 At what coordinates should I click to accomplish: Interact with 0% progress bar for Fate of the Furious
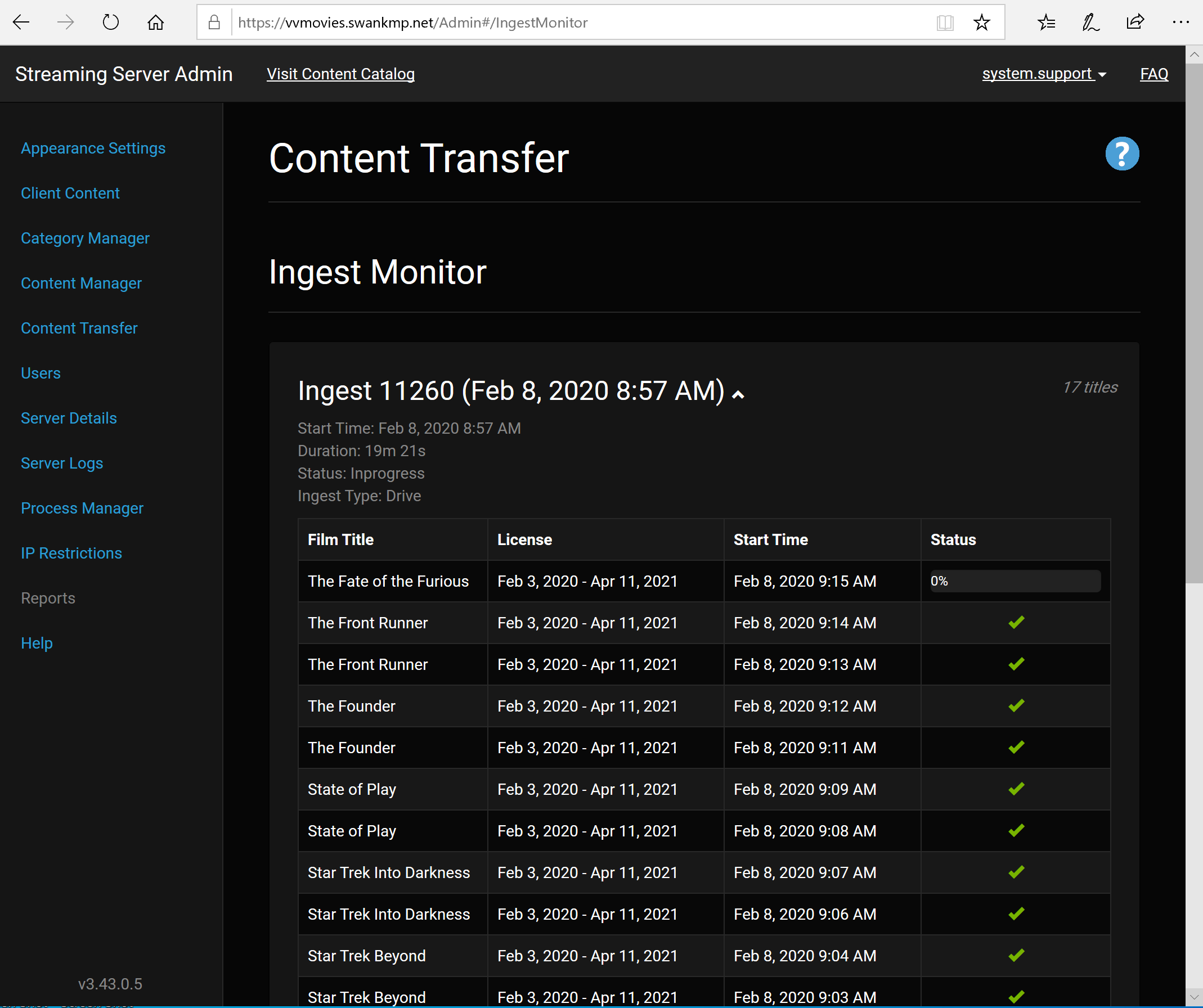[1014, 581]
